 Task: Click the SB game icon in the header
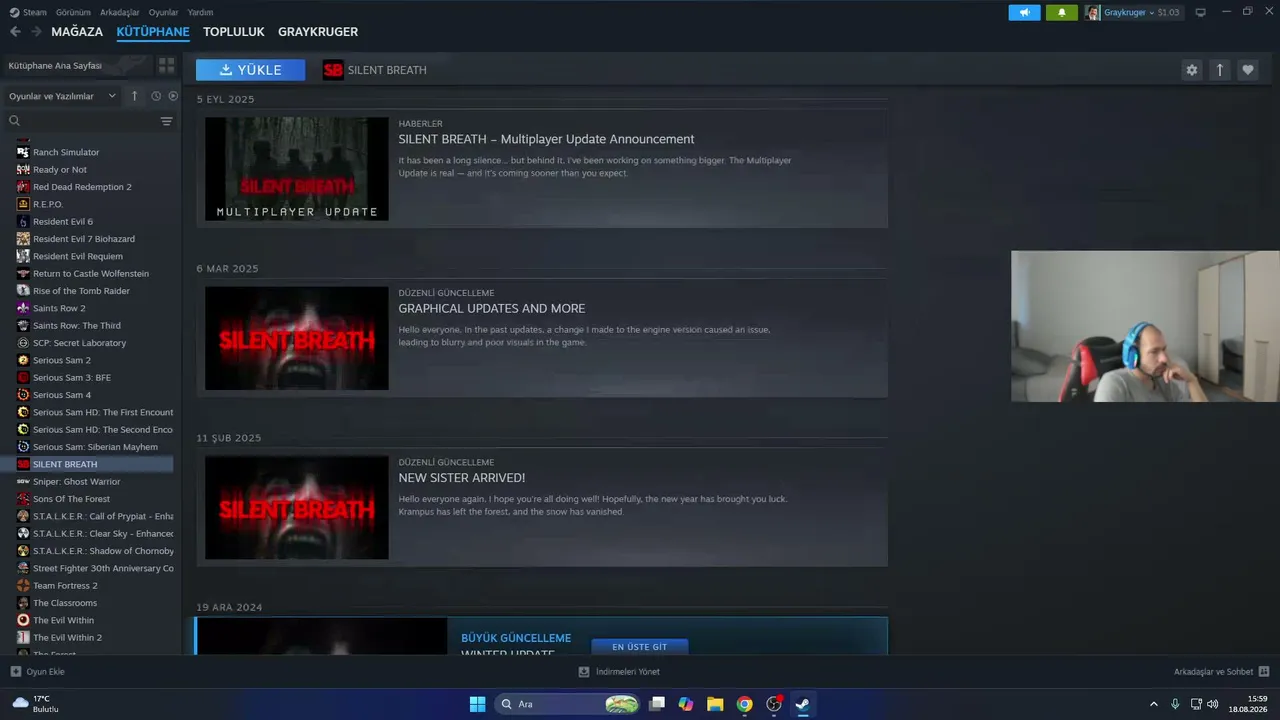pyautogui.click(x=333, y=70)
